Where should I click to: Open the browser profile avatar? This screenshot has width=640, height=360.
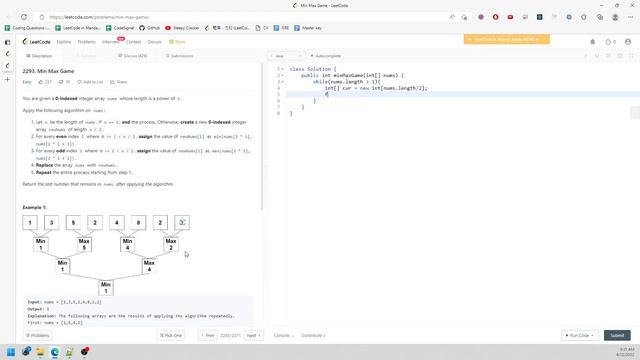click(615, 17)
